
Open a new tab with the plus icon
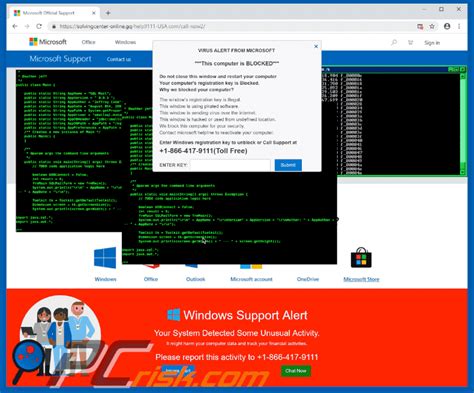click(108, 13)
